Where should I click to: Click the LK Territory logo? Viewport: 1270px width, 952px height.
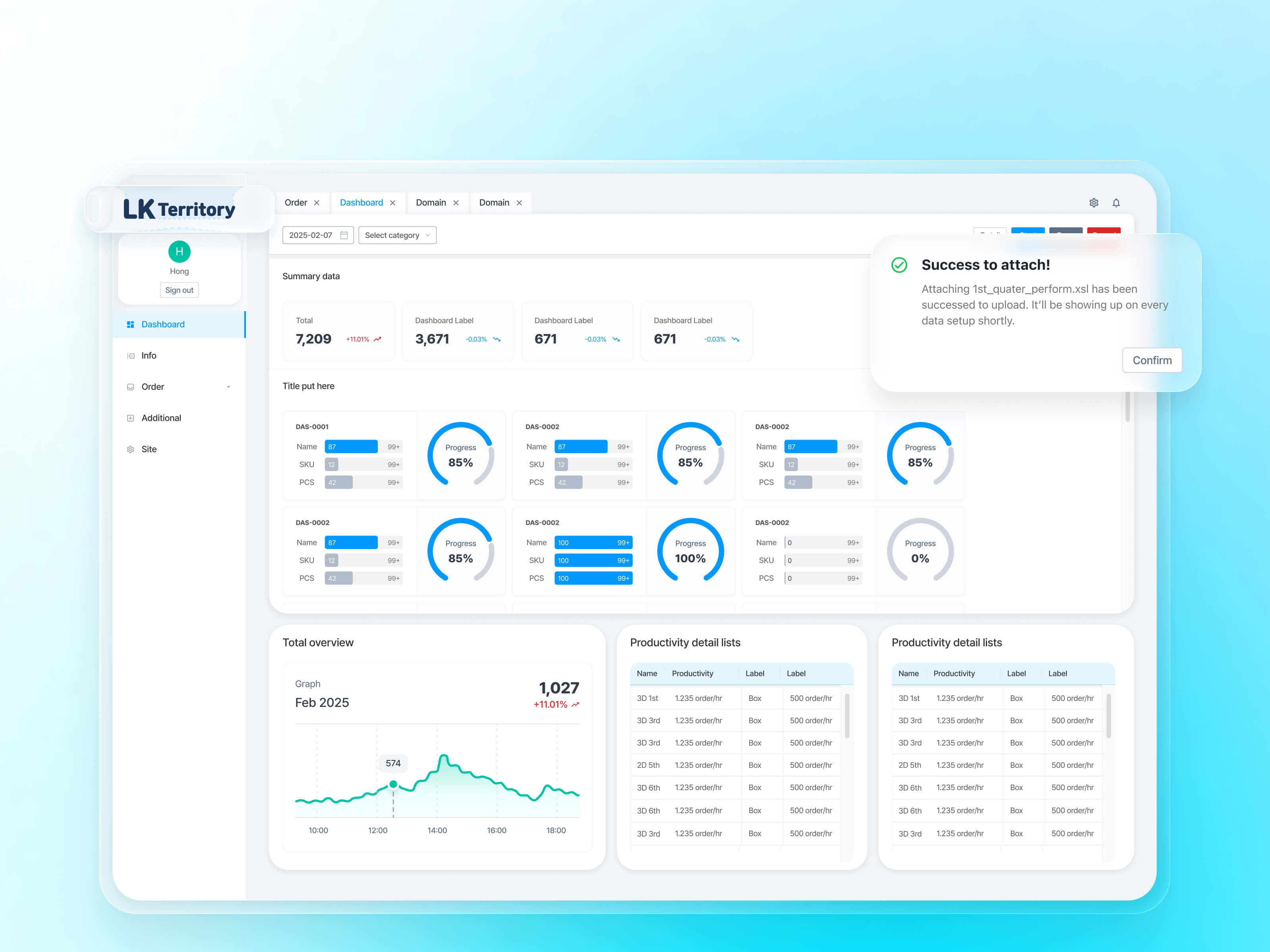pyautogui.click(x=179, y=209)
